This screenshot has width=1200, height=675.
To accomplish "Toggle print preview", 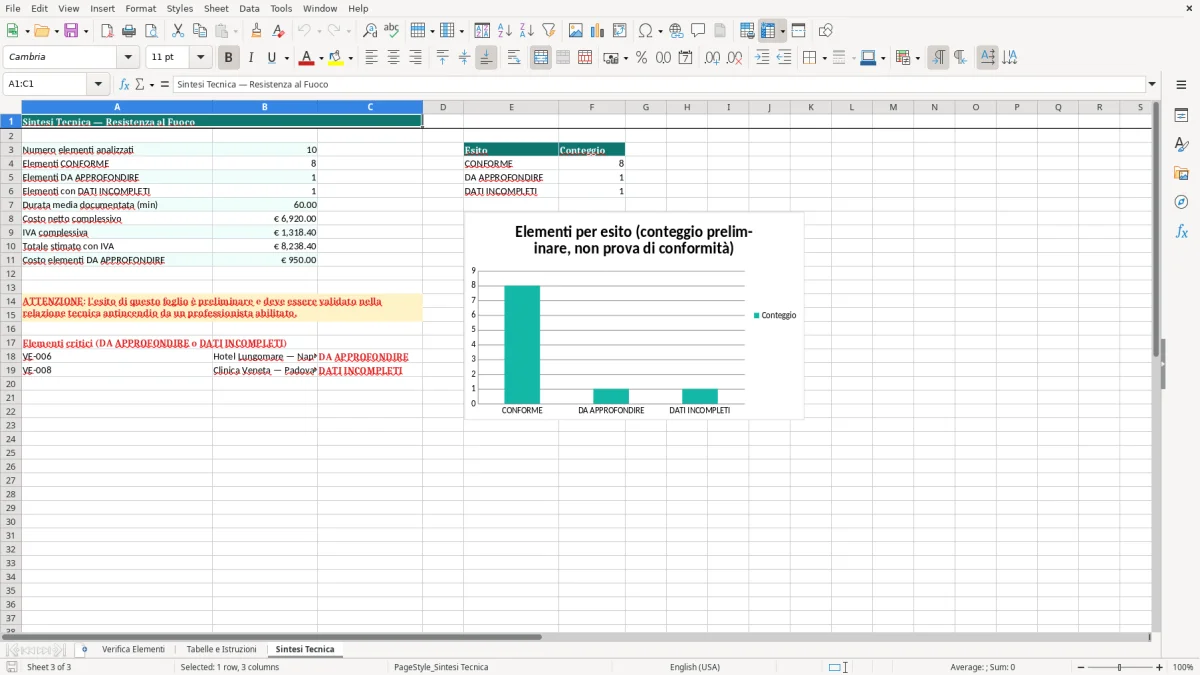I will tap(151, 31).
